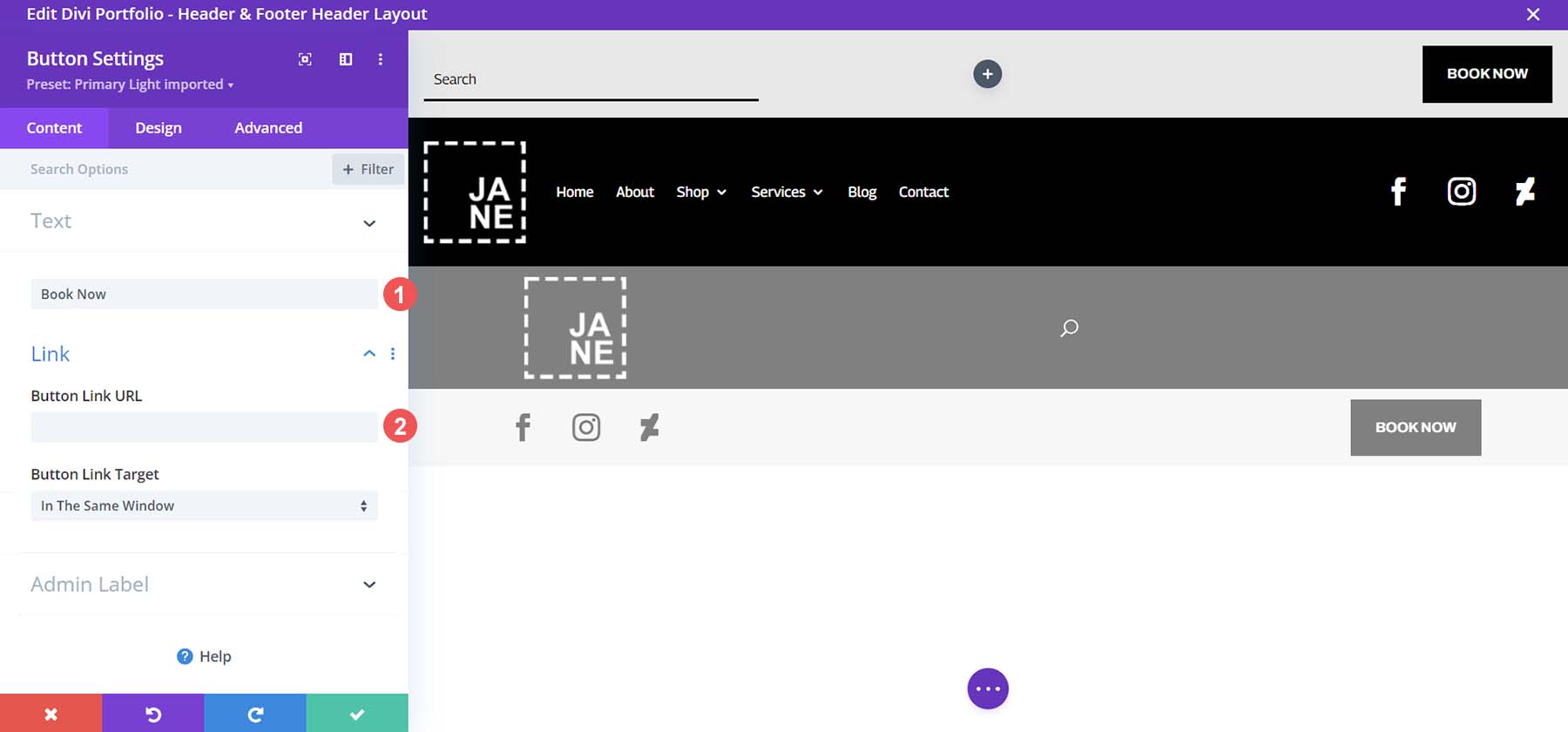Collapse the Link section
1568x732 pixels.
pyautogui.click(x=369, y=354)
